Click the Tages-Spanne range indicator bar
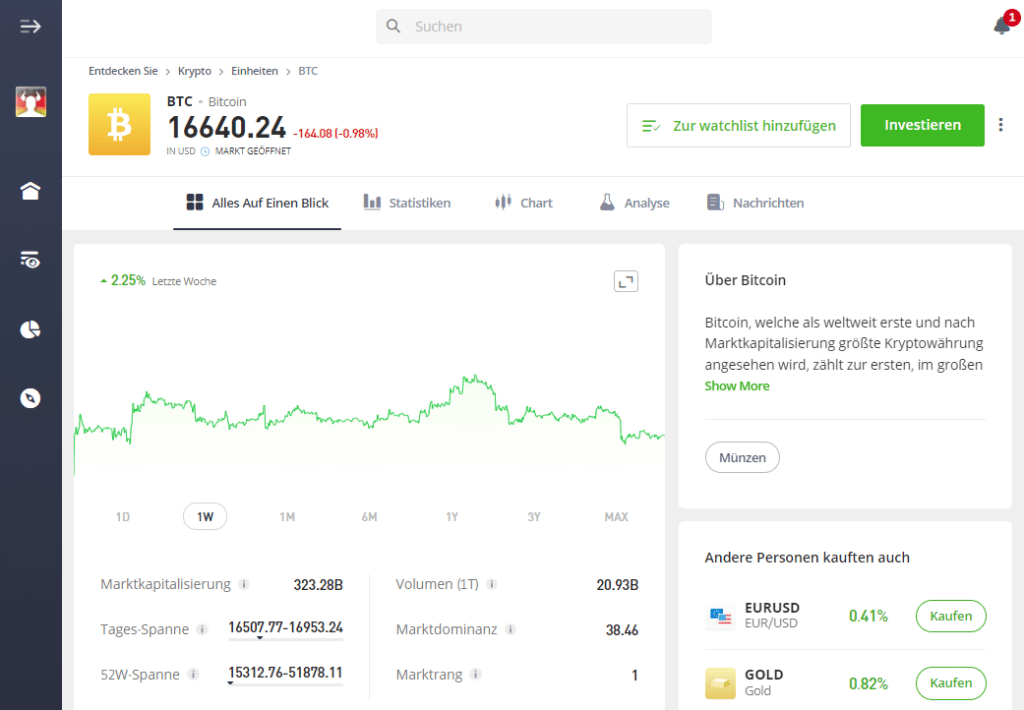Screen dimensions: 1024x710 tap(285, 639)
